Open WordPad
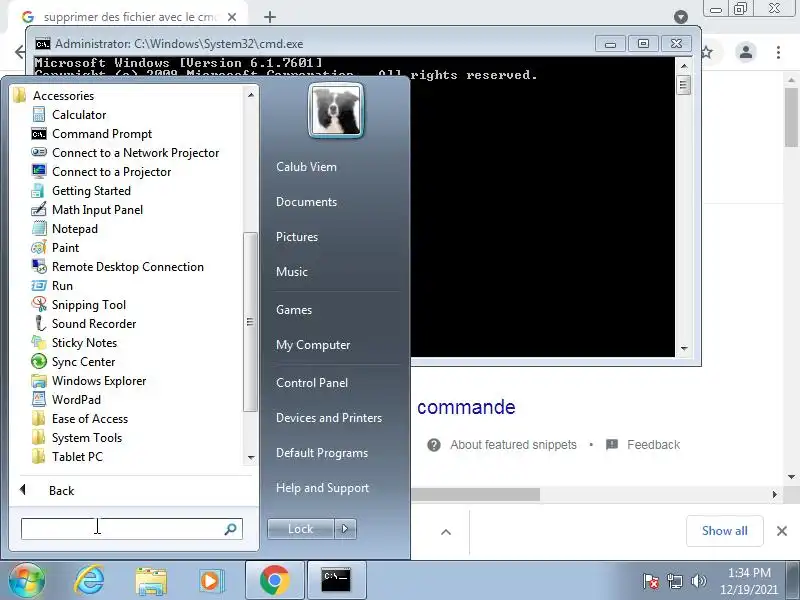Viewport: 800px width, 600px height. 66,399
